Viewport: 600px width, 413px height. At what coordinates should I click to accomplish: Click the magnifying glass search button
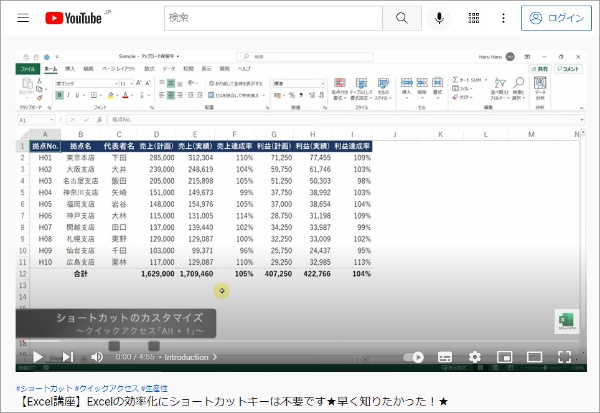point(401,18)
